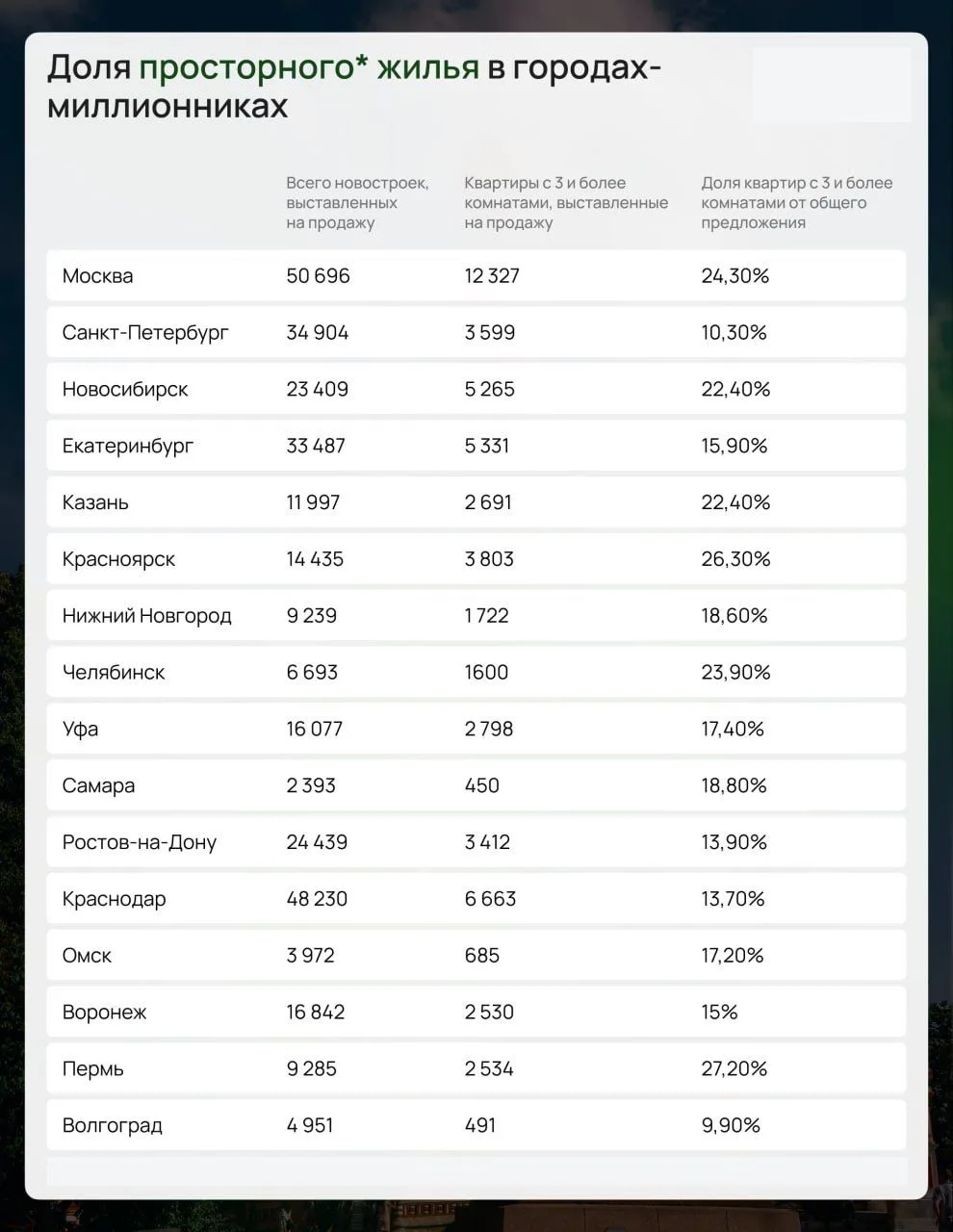Click the header Квартиры с 3 и более комнатами
Screen dimensions: 953x1232
coord(566,203)
